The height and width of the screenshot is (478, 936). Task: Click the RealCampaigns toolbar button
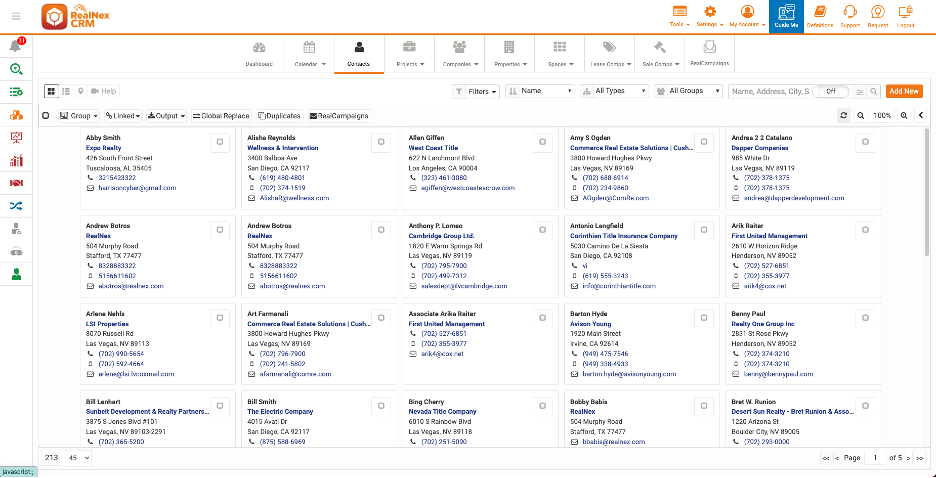coord(338,116)
